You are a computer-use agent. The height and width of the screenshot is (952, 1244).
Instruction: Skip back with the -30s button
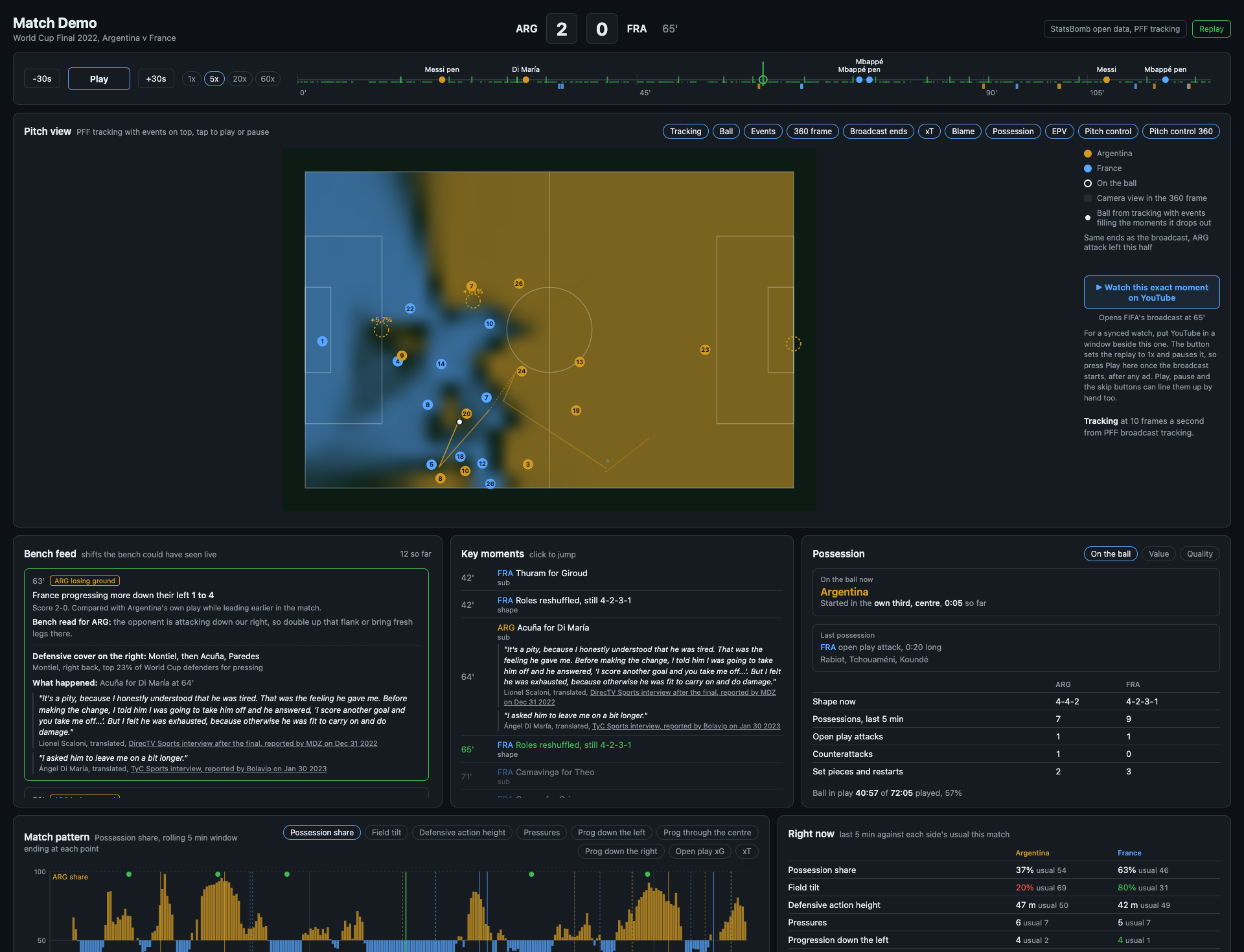tap(42, 79)
